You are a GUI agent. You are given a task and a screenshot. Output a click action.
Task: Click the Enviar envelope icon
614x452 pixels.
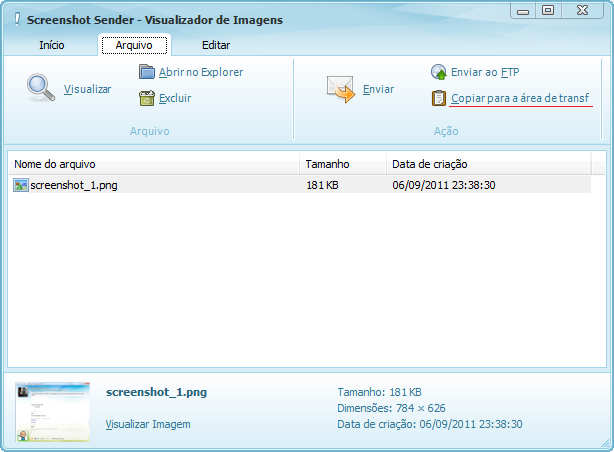(341, 89)
